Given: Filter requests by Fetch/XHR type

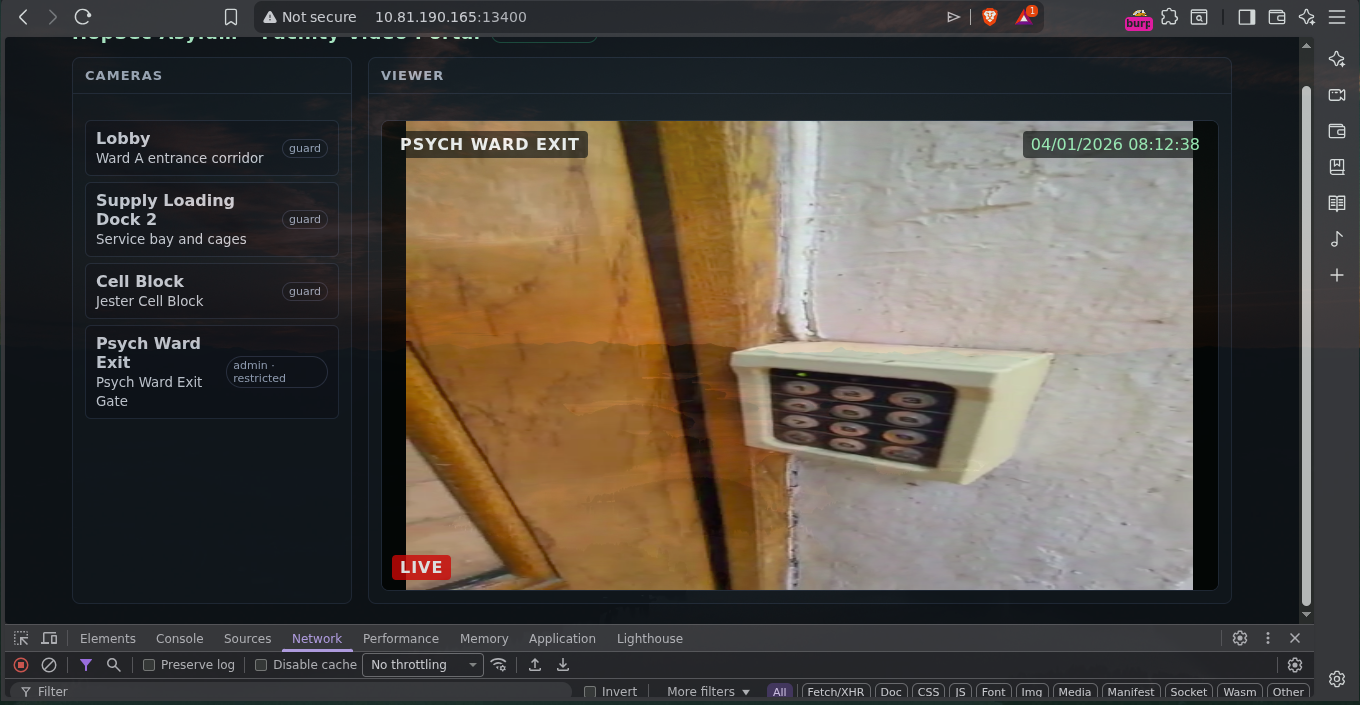Looking at the screenshot, I should point(835,692).
